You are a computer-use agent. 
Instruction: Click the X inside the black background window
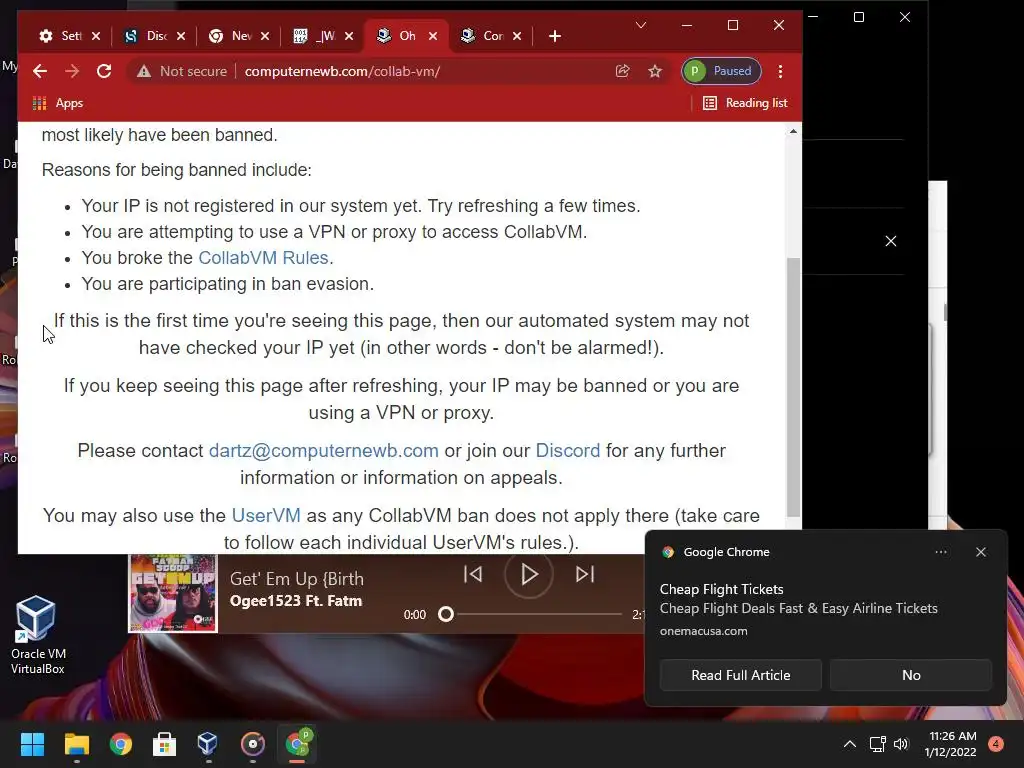[x=891, y=241]
